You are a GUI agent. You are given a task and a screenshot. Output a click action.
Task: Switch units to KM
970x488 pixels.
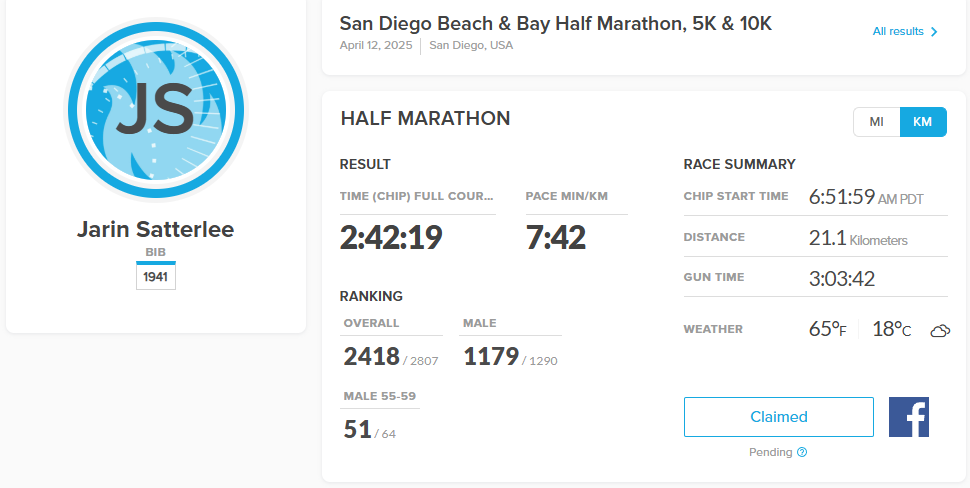tap(923, 122)
